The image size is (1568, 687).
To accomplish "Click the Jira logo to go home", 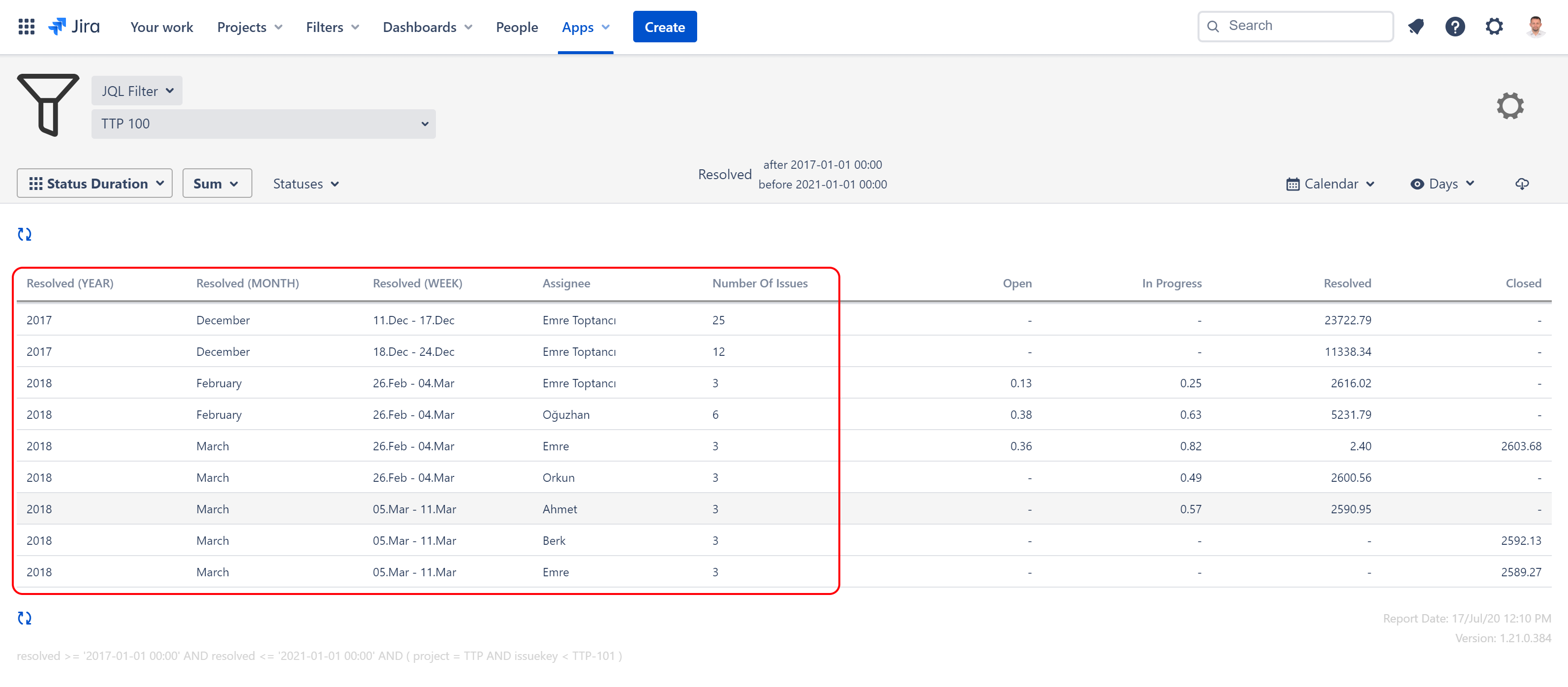I will tap(74, 26).
